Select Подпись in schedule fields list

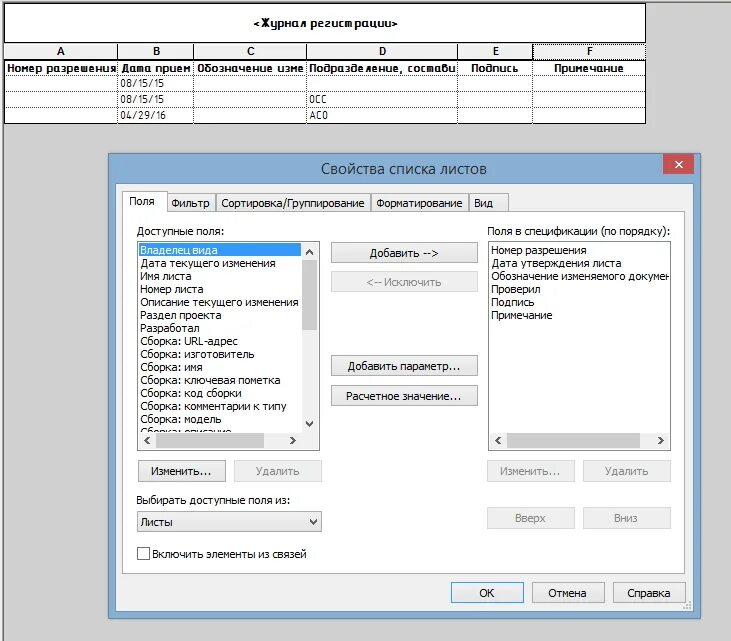point(579,302)
